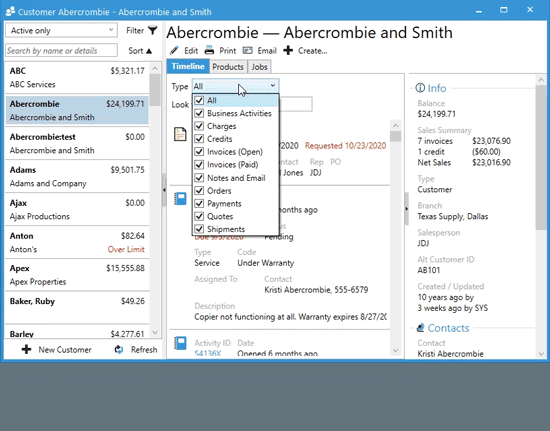Click the Net Sales $23,016.90 value

[x=491, y=162]
